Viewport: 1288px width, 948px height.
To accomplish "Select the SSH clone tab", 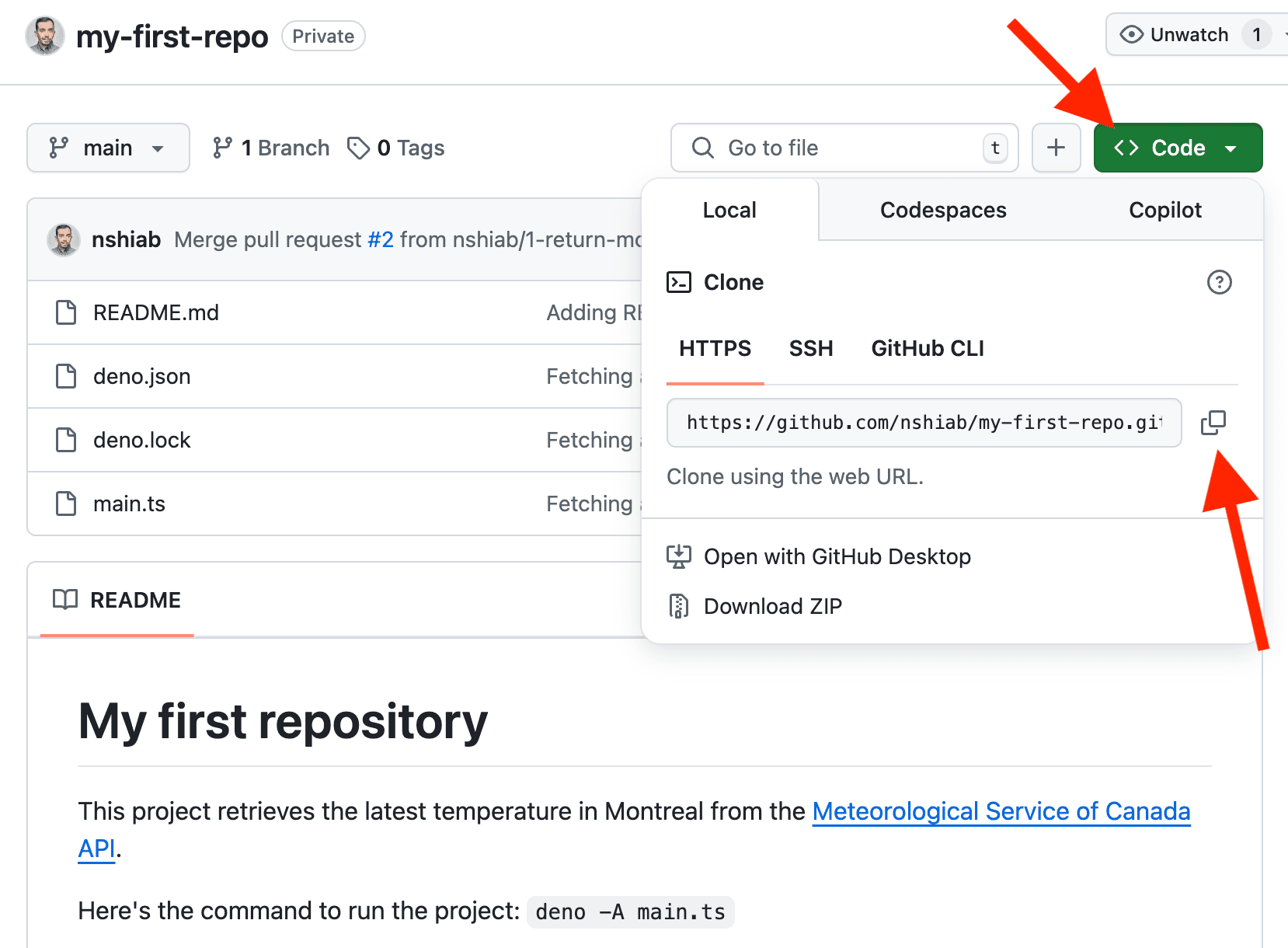I will pos(810,349).
